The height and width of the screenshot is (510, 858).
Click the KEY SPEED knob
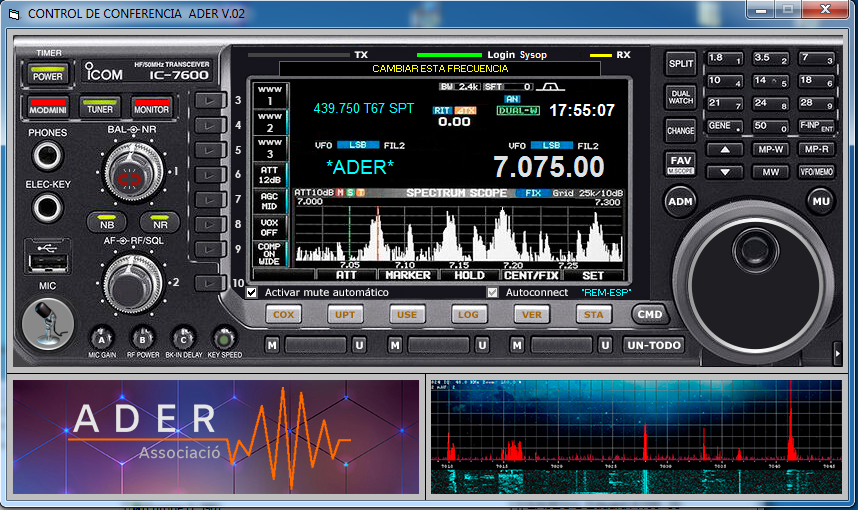[x=224, y=338]
